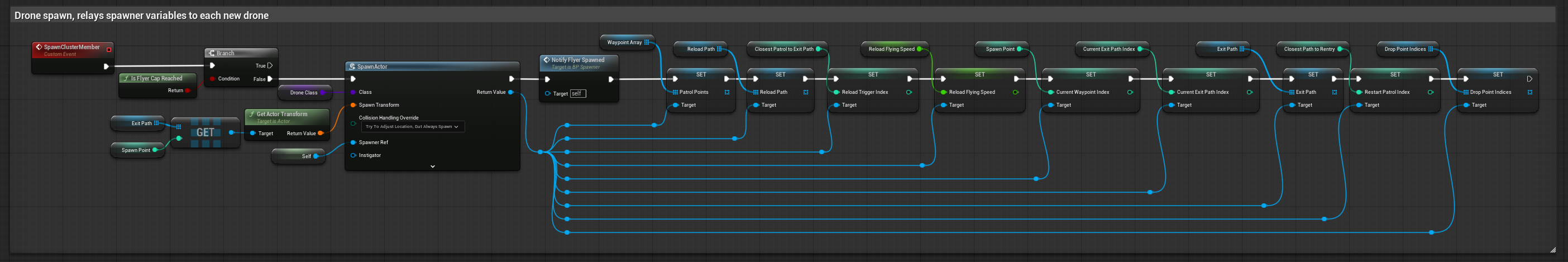Click the Instigator pin on SpawnActor

(x=353, y=155)
